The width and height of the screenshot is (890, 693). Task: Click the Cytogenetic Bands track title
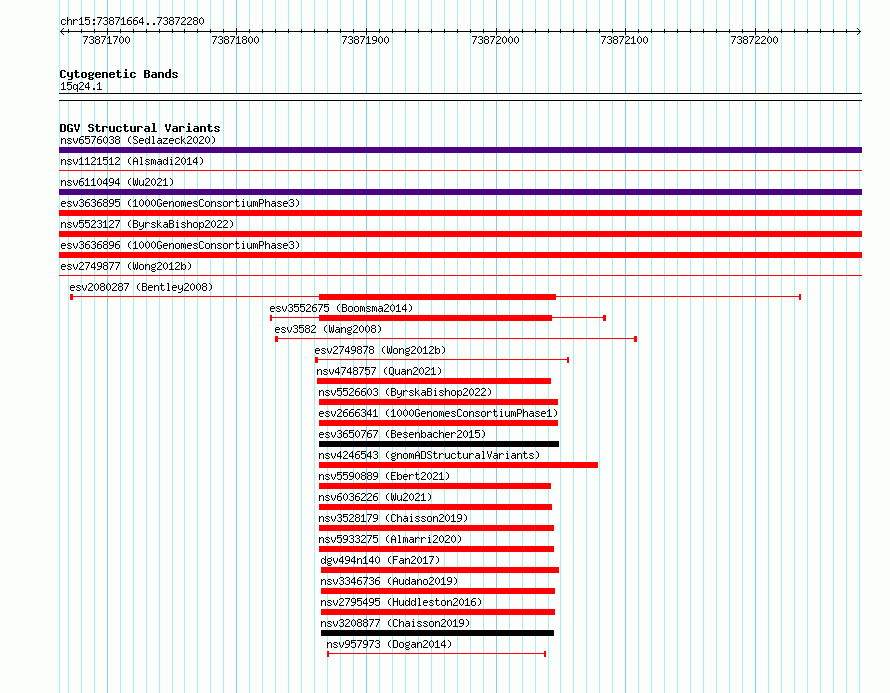[x=119, y=74]
